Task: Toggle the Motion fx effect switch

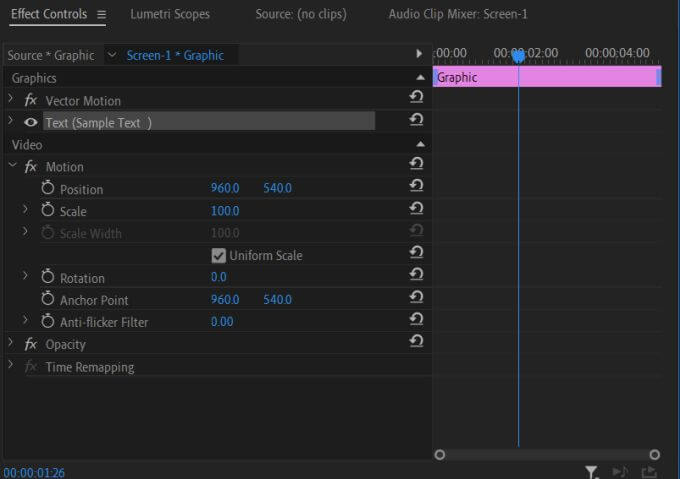Action: point(31,167)
